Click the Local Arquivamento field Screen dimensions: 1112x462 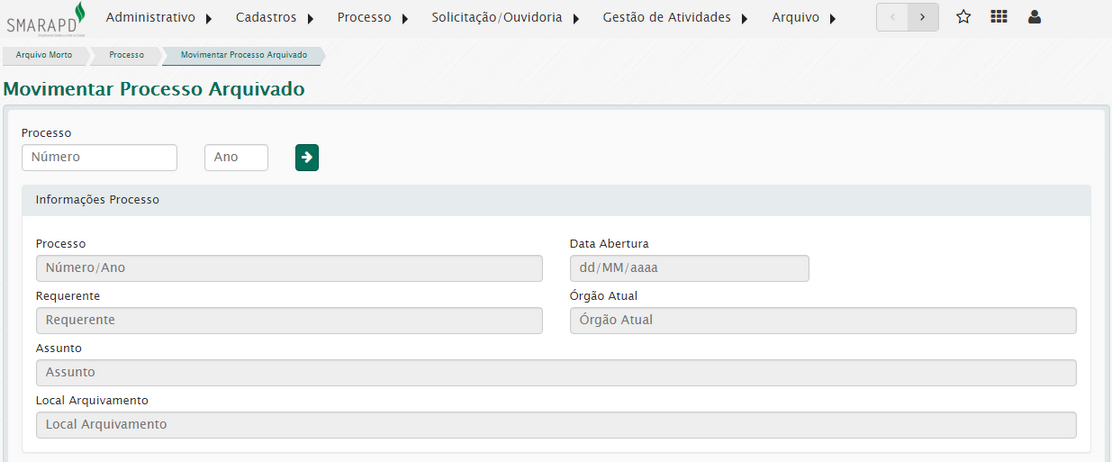pyautogui.click(x=556, y=425)
